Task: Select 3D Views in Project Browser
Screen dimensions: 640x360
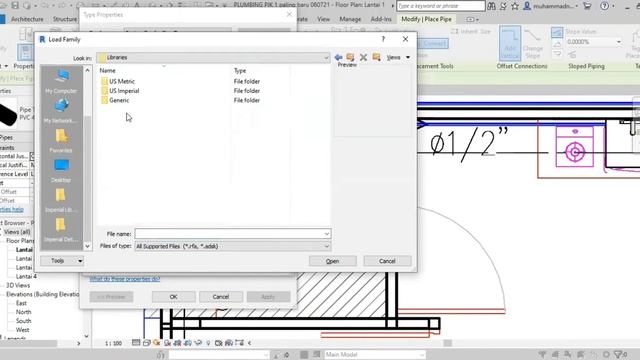Action: (18, 285)
